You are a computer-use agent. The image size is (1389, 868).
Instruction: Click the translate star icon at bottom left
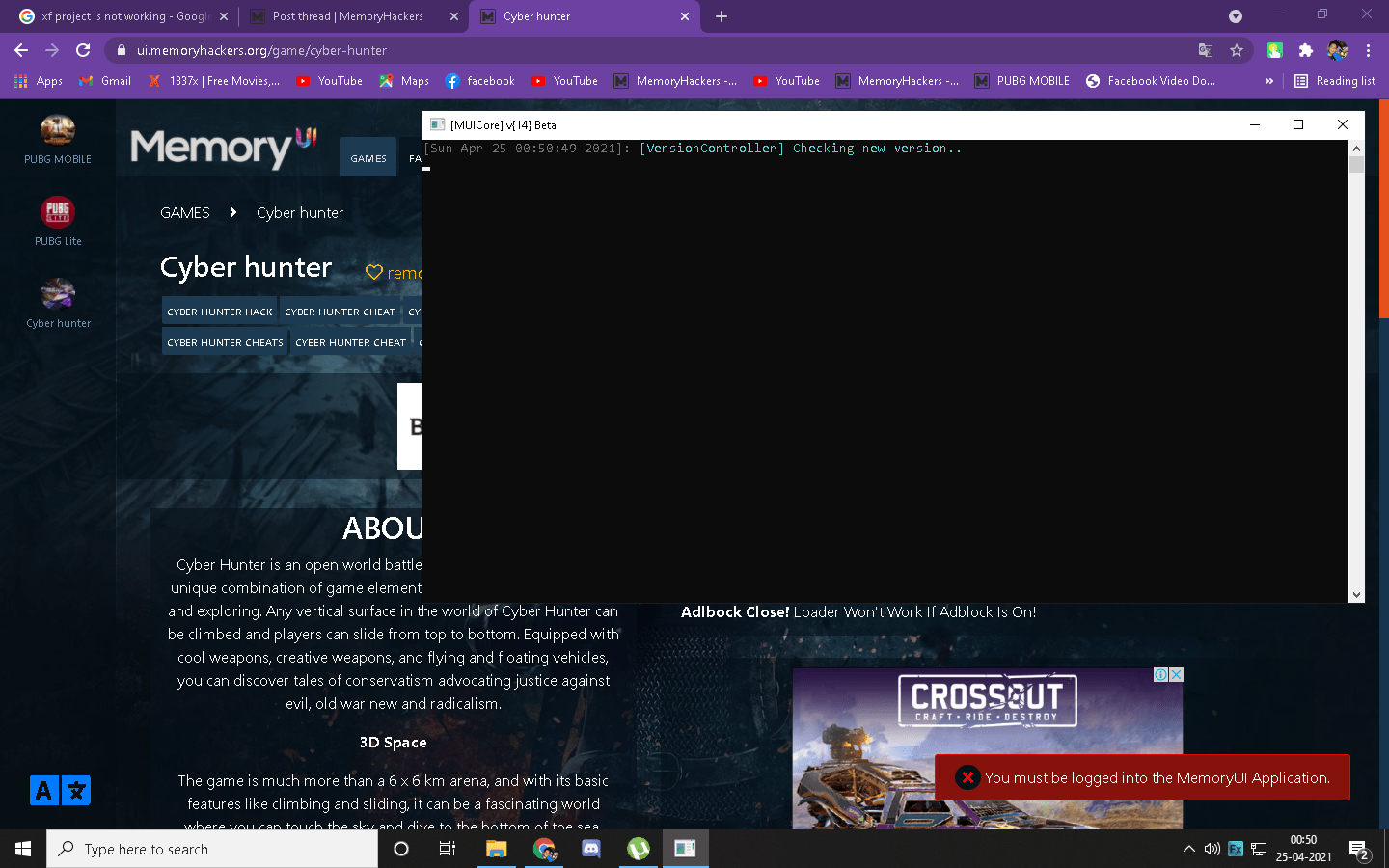[76, 791]
